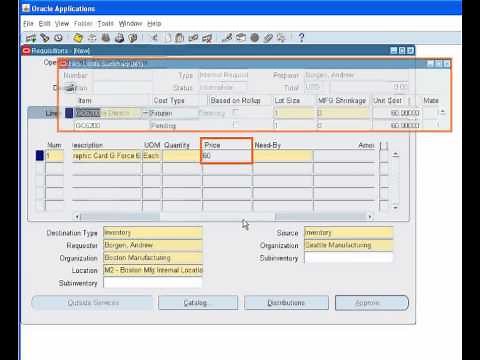Screen dimensions: 480x360
Task: Open the Window menu
Action: 130,24
